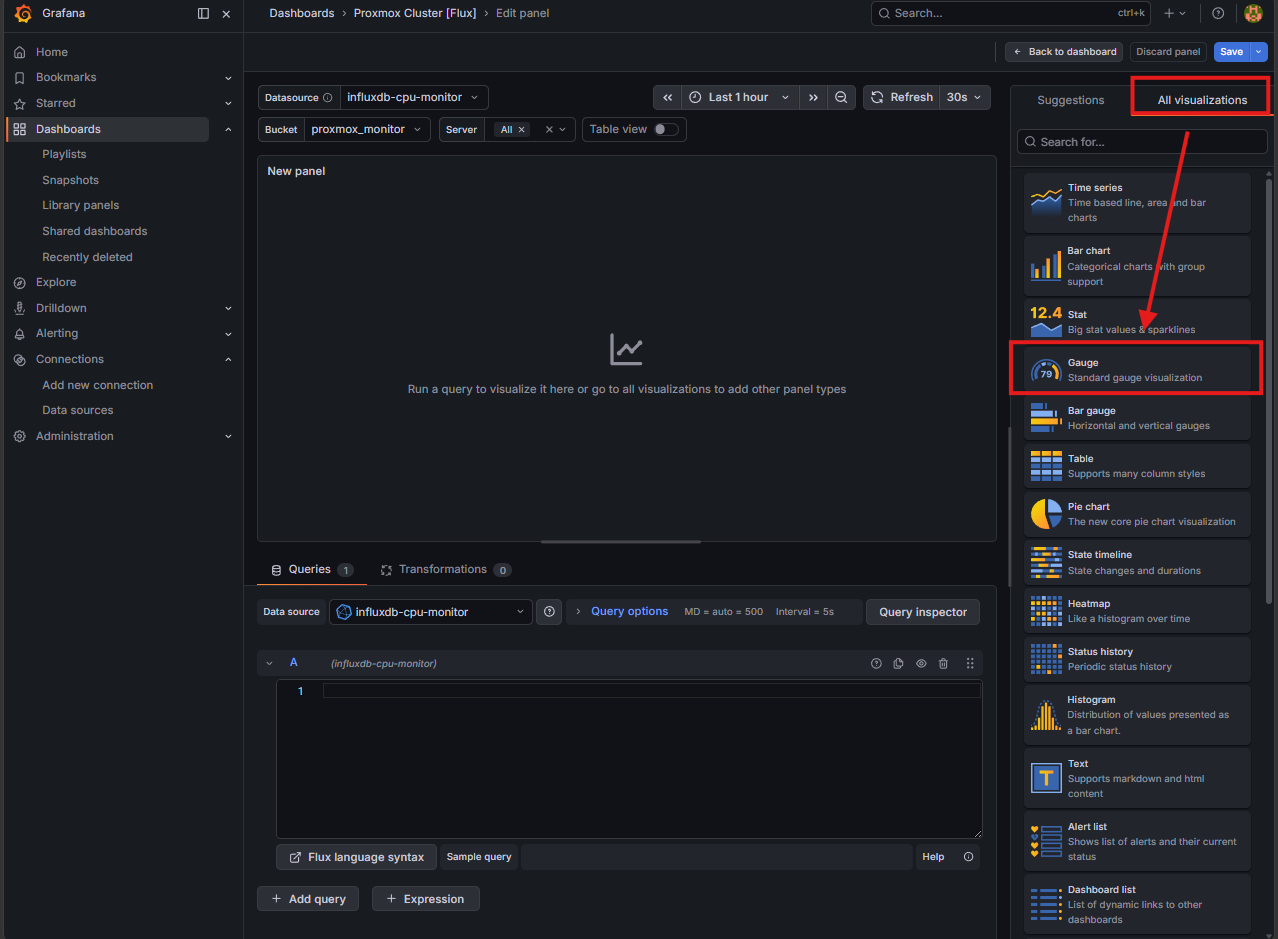Expand the Drilldown section chevron
This screenshot has height=939, width=1278.
pyautogui.click(x=228, y=308)
